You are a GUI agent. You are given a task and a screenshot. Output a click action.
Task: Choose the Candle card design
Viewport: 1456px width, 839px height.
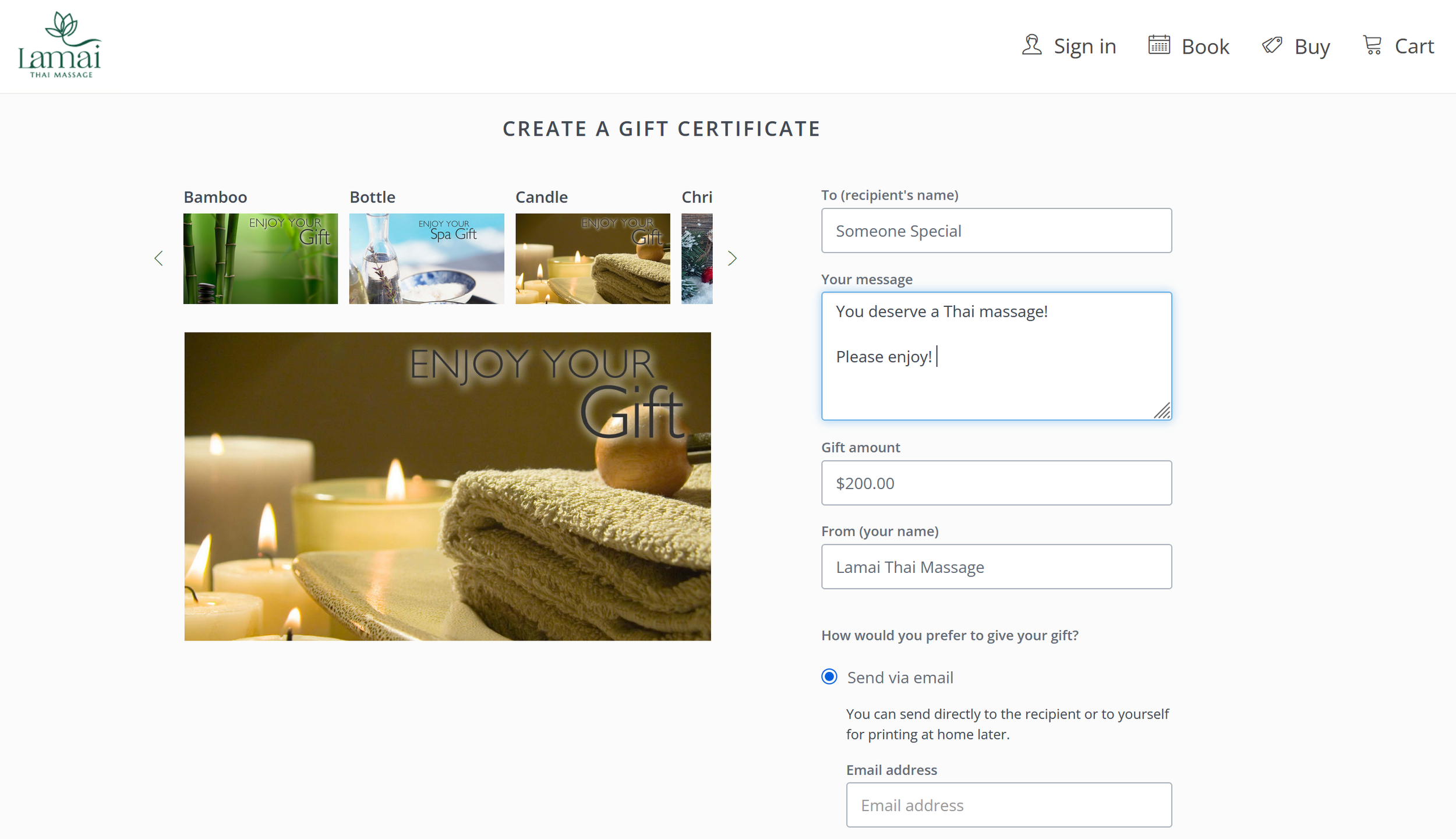coord(592,259)
